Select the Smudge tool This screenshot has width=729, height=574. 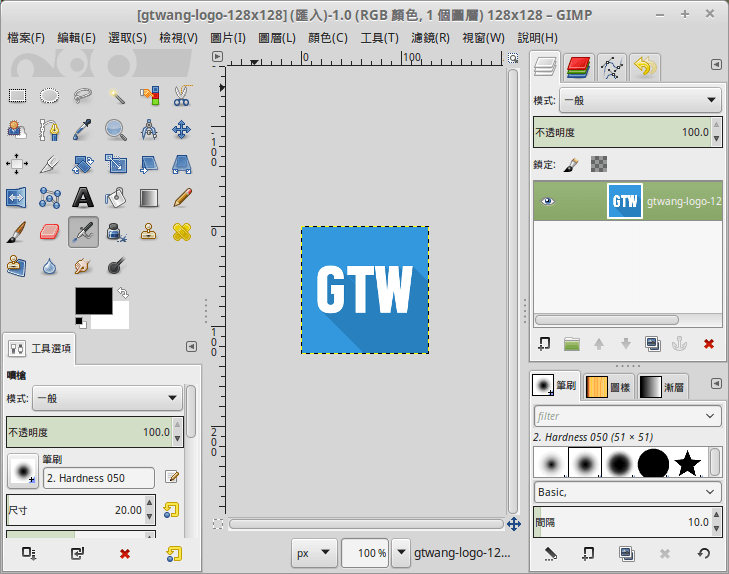pyautogui.click(x=83, y=266)
